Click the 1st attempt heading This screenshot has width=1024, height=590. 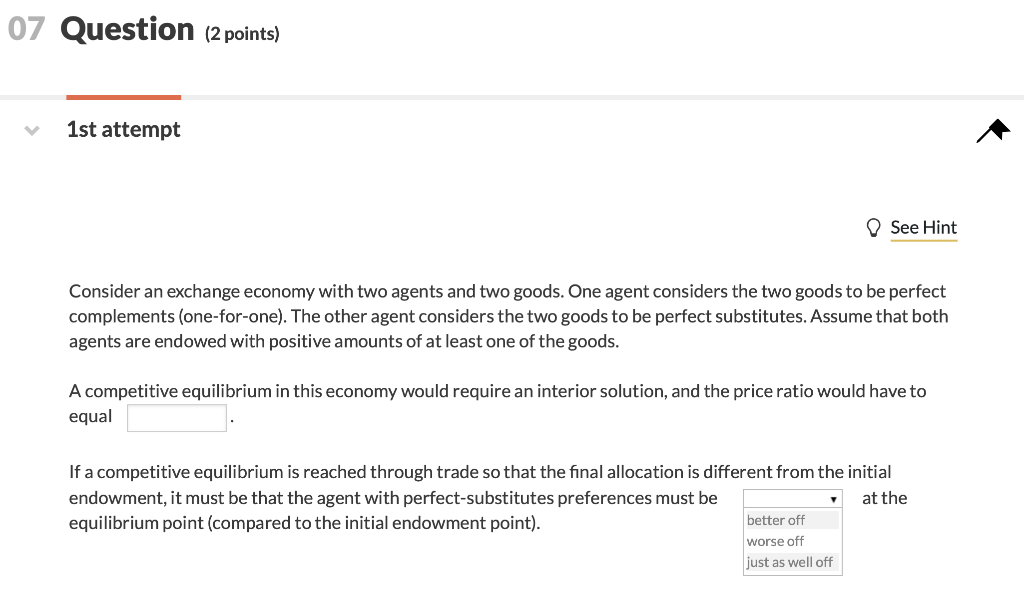click(x=123, y=129)
